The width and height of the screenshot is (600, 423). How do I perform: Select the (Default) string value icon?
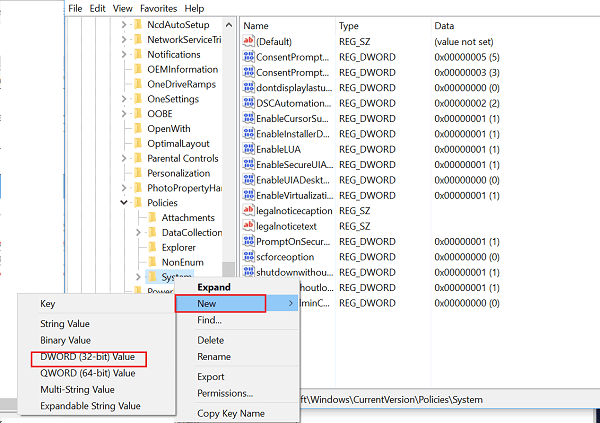pos(248,41)
